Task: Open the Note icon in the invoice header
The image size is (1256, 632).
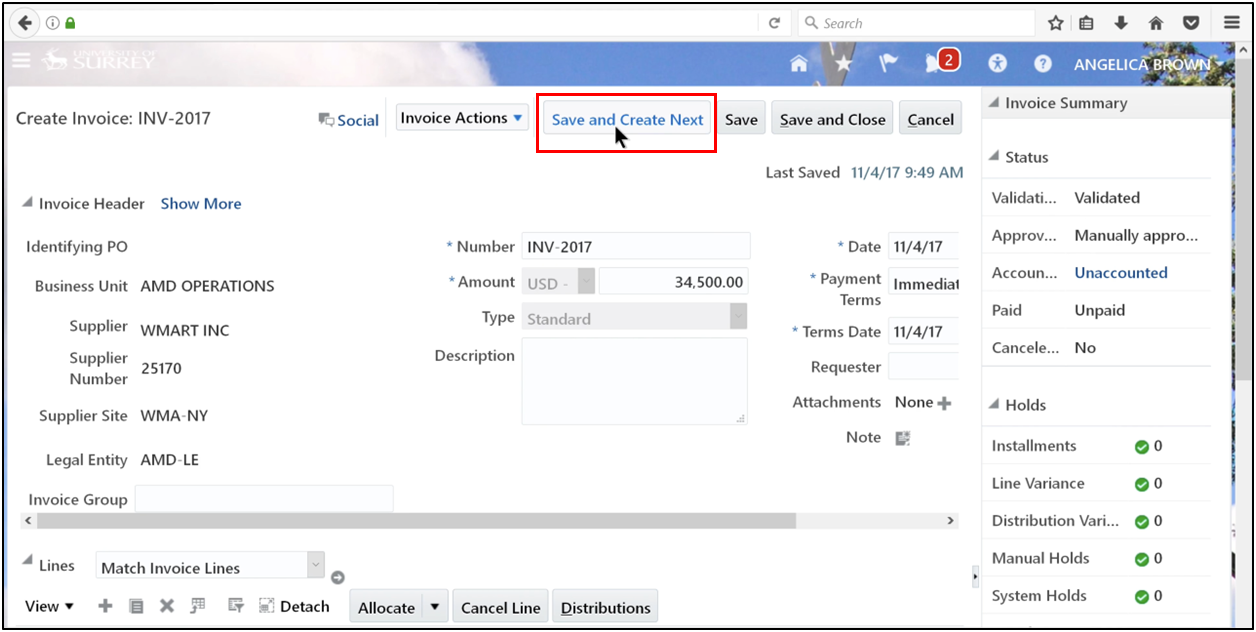Action: 901,437
